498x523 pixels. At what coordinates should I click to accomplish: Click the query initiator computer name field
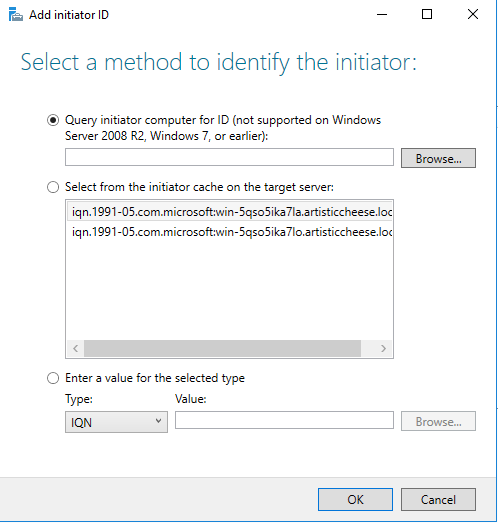(229, 157)
